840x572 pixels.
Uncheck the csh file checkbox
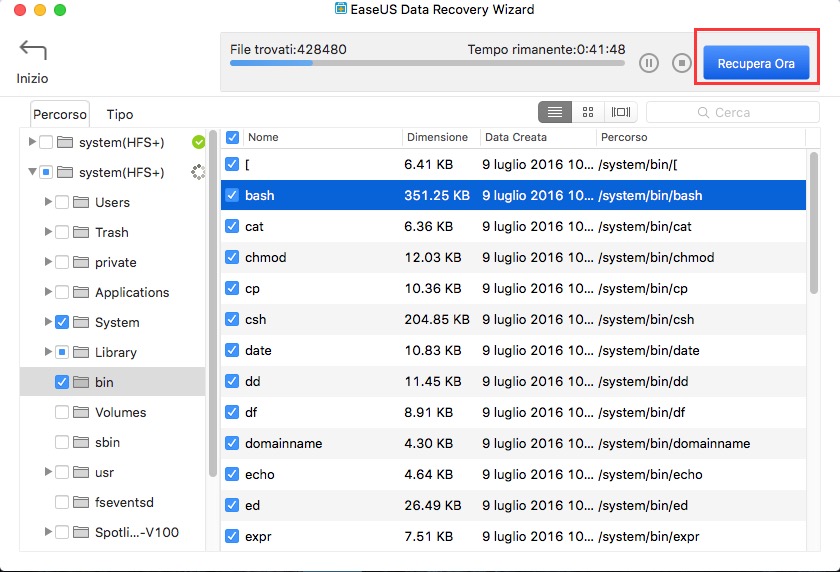[x=232, y=319]
